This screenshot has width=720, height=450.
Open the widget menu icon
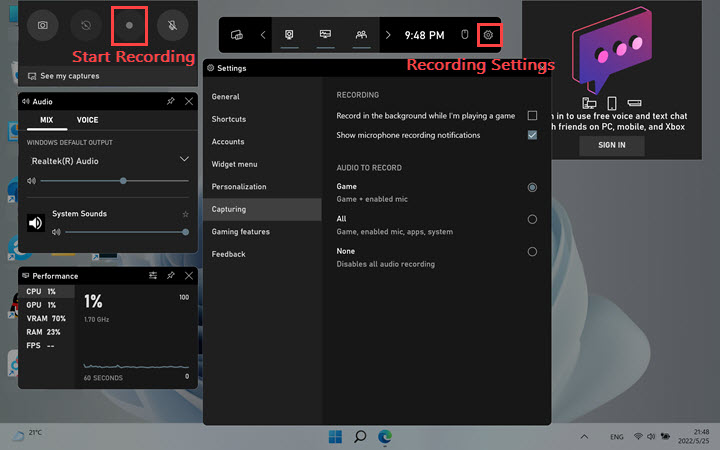[237, 34]
